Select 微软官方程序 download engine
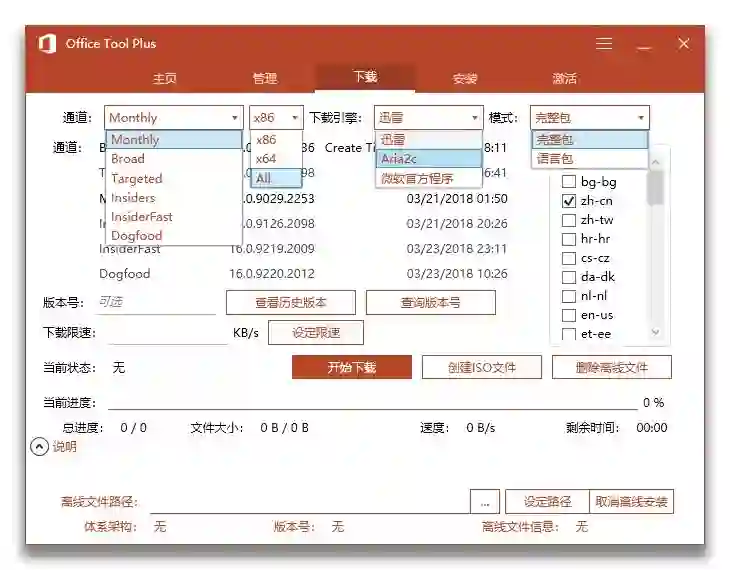Viewport: 730px width, 570px height. (x=428, y=178)
